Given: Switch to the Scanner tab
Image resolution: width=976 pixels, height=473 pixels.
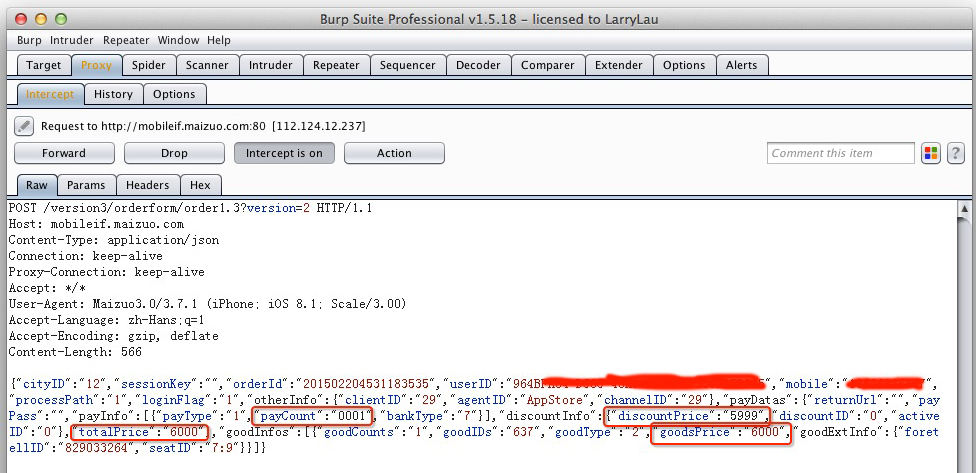Looking at the screenshot, I should (x=207, y=65).
